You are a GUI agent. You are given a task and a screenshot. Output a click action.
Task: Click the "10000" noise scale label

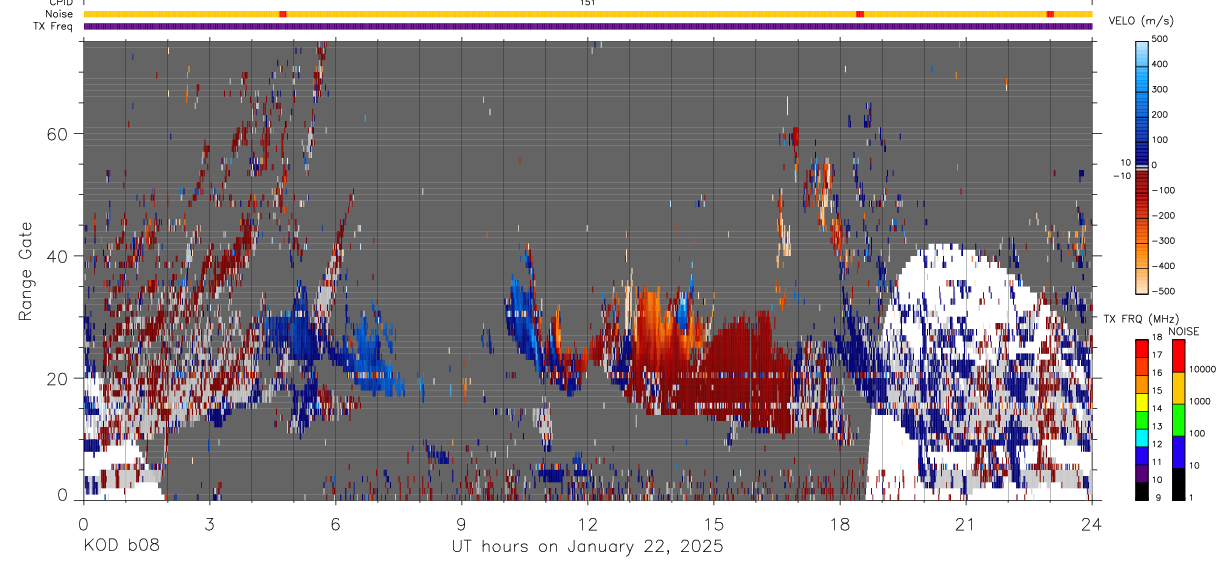[x=1202, y=369]
